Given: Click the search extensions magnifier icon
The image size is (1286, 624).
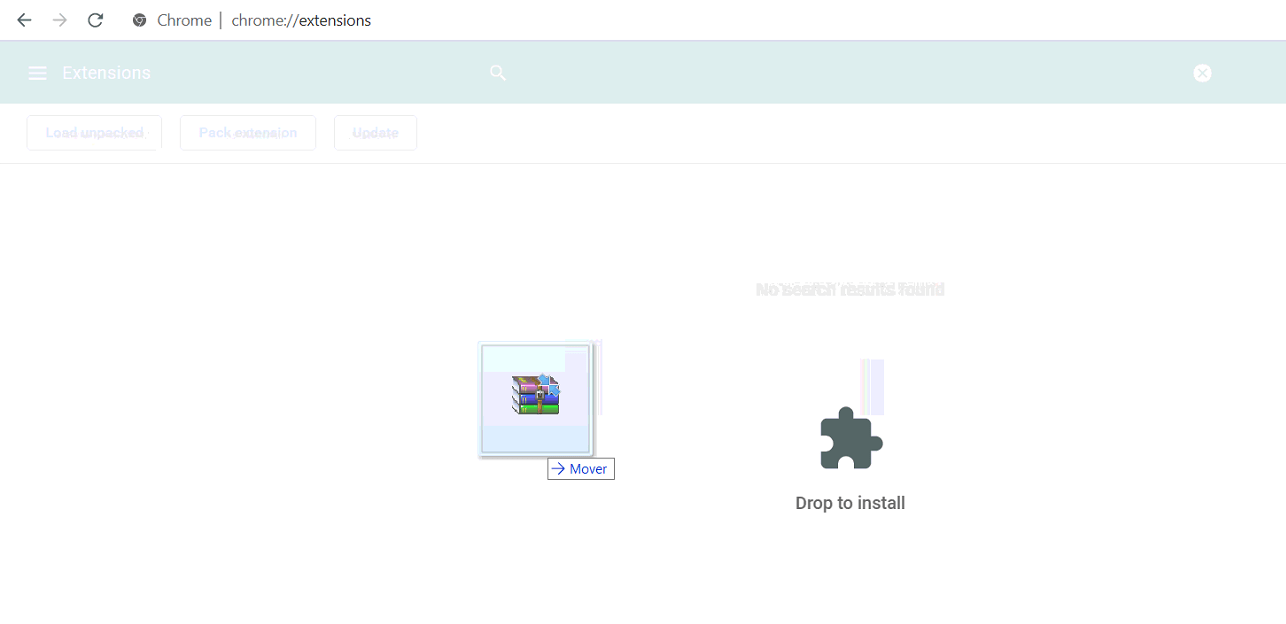Looking at the screenshot, I should click(498, 73).
